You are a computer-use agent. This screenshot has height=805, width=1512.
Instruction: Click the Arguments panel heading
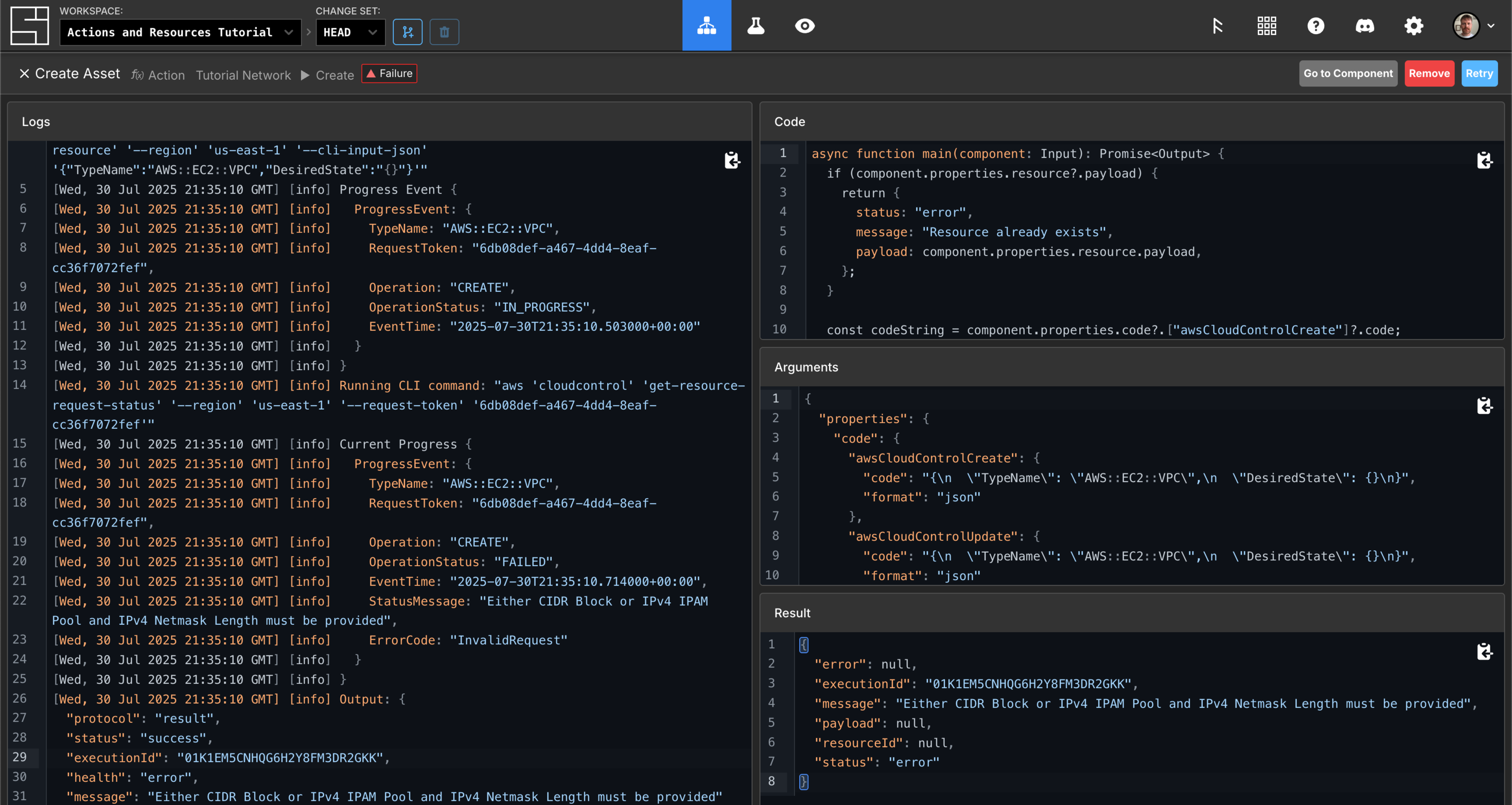[806, 367]
